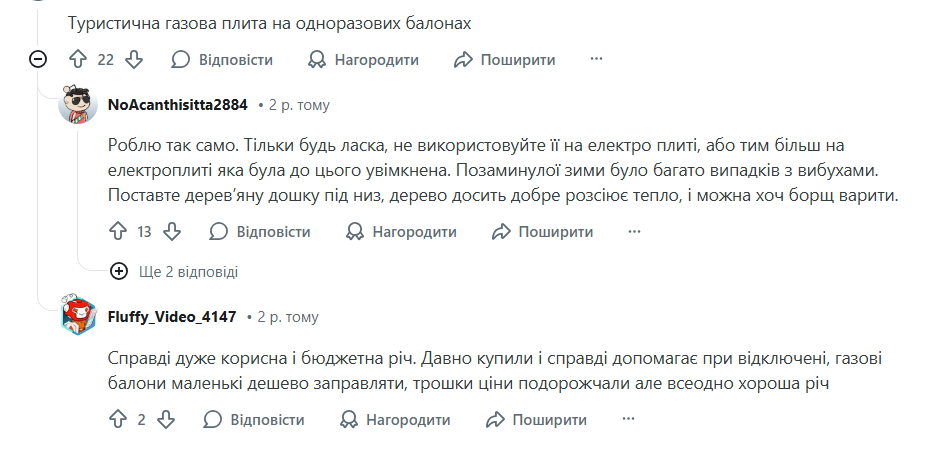Viewport: 933px width, 454px height.
Task: Open more options on Fluffy_Video_4147's comment
Action: click(628, 420)
